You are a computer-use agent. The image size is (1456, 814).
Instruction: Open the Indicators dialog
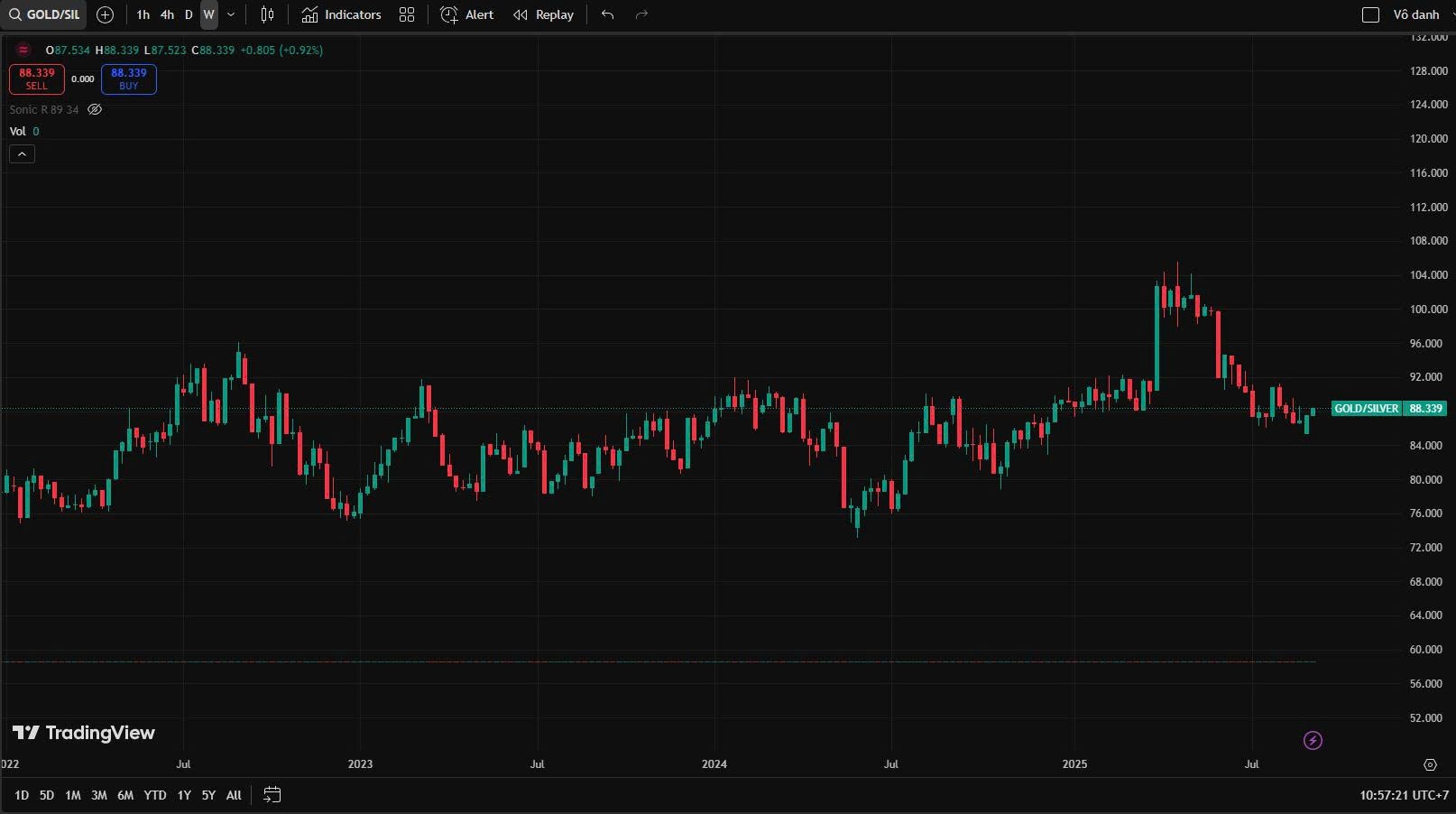(341, 14)
